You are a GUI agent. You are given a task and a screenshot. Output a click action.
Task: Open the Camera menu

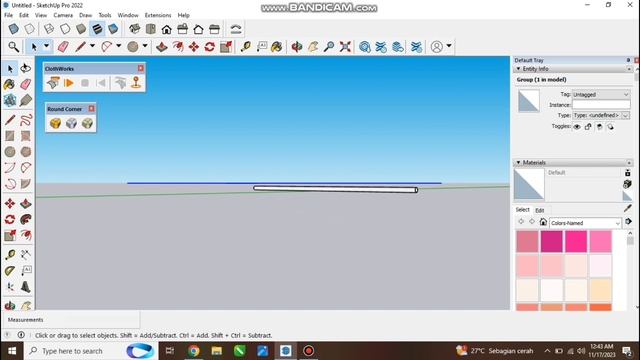[x=63, y=15]
